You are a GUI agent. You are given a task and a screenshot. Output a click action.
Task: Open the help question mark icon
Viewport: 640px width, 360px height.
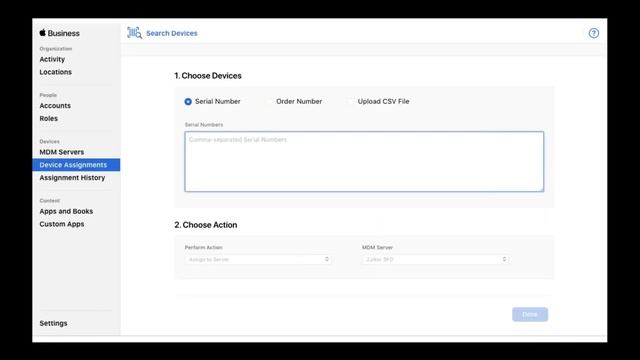point(593,33)
